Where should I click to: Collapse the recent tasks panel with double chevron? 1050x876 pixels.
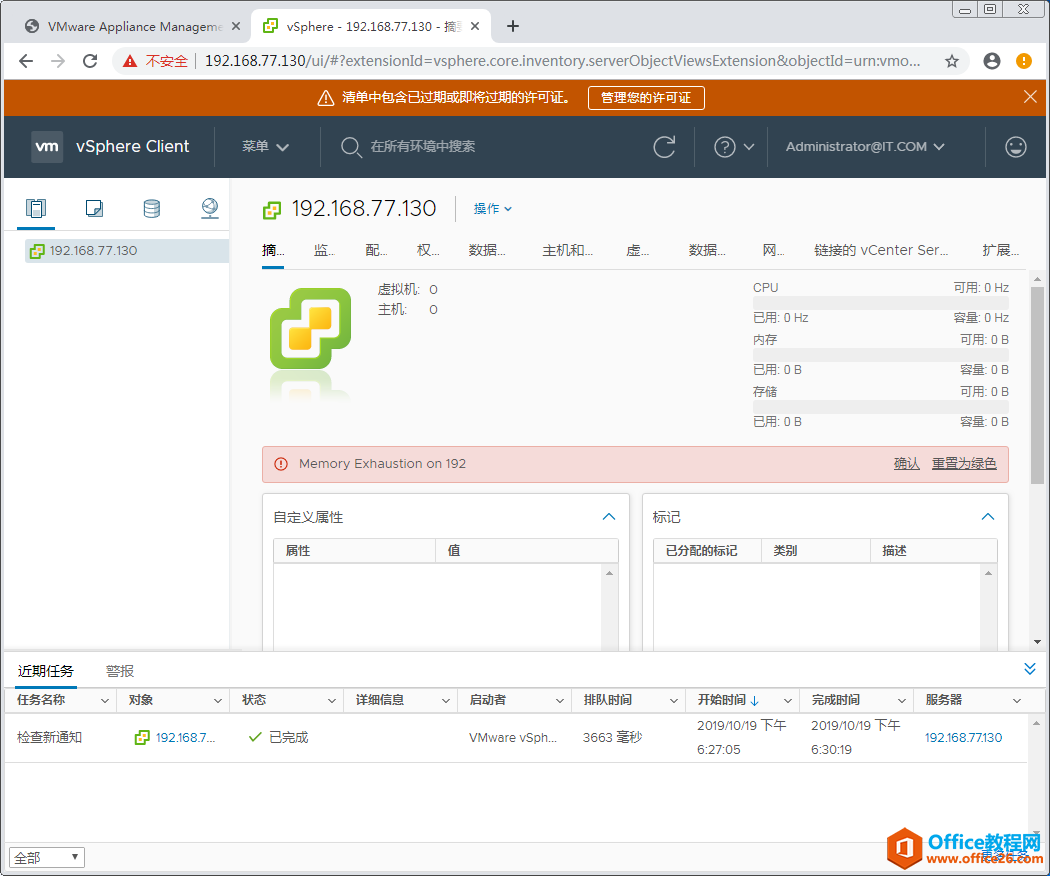pos(1030,669)
